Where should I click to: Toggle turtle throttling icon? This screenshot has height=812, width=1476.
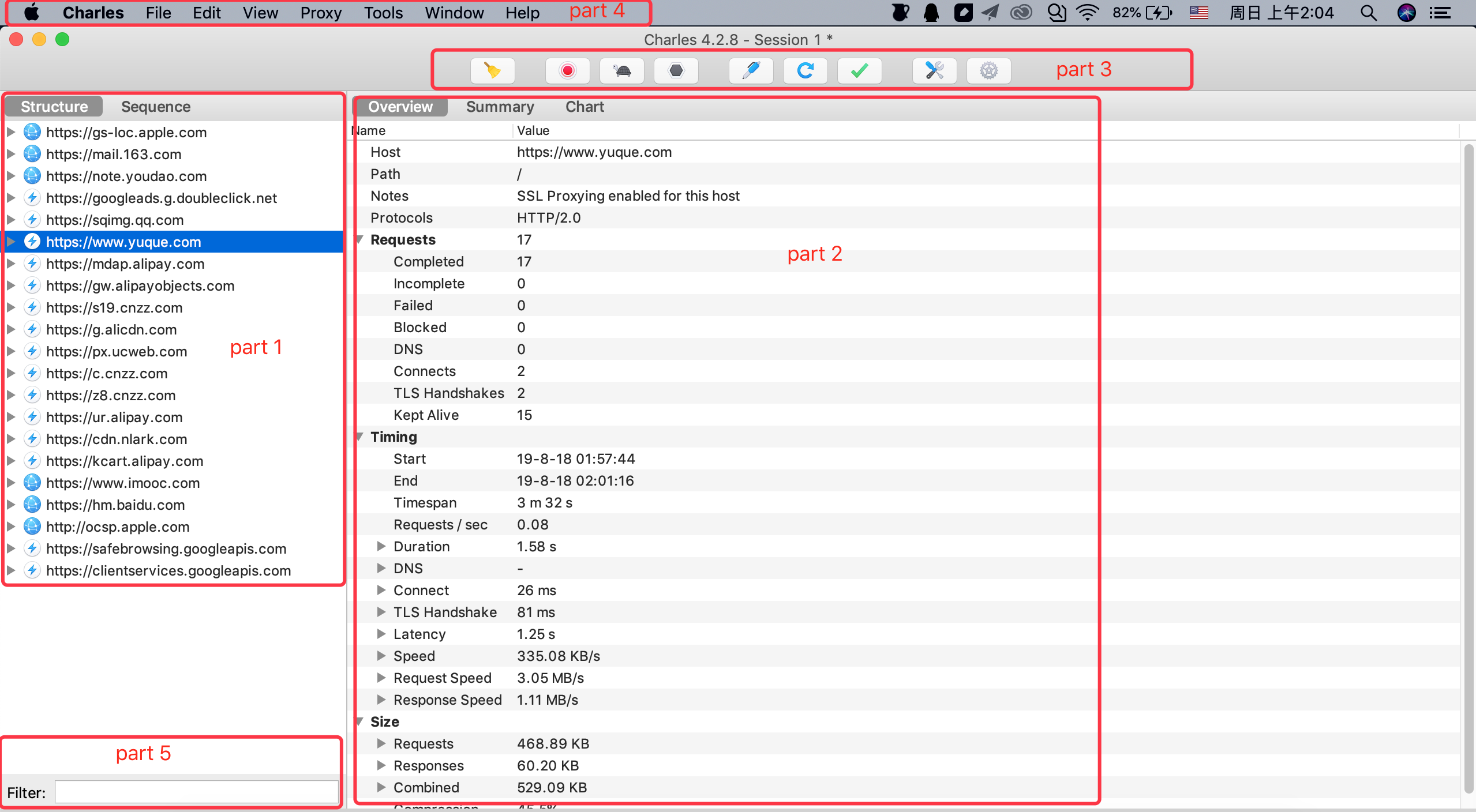(x=621, y=71)
